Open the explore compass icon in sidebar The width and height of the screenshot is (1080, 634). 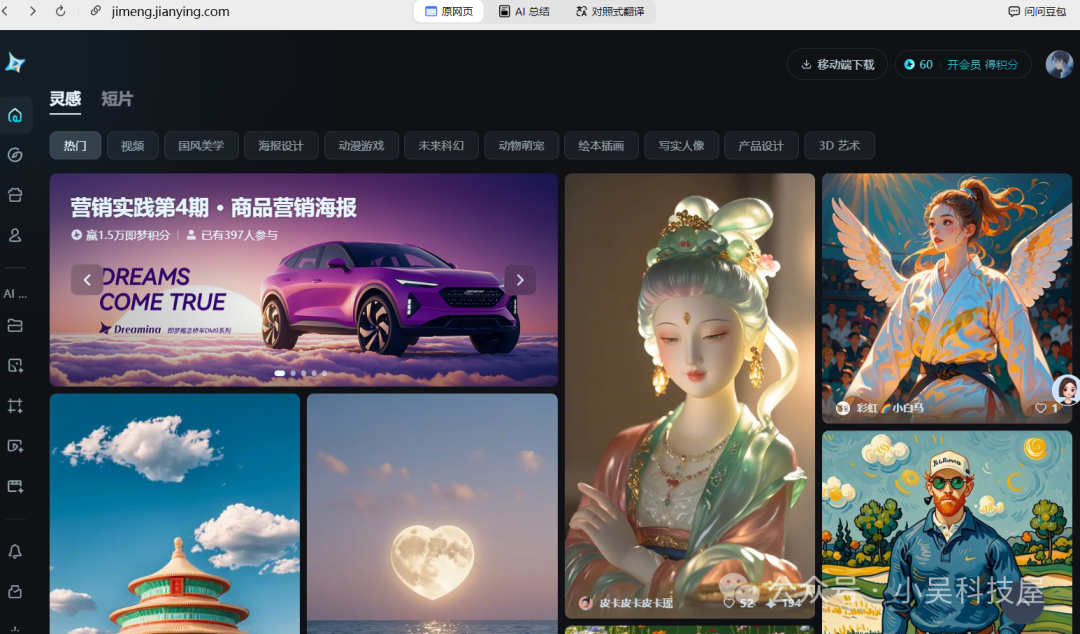15,155
